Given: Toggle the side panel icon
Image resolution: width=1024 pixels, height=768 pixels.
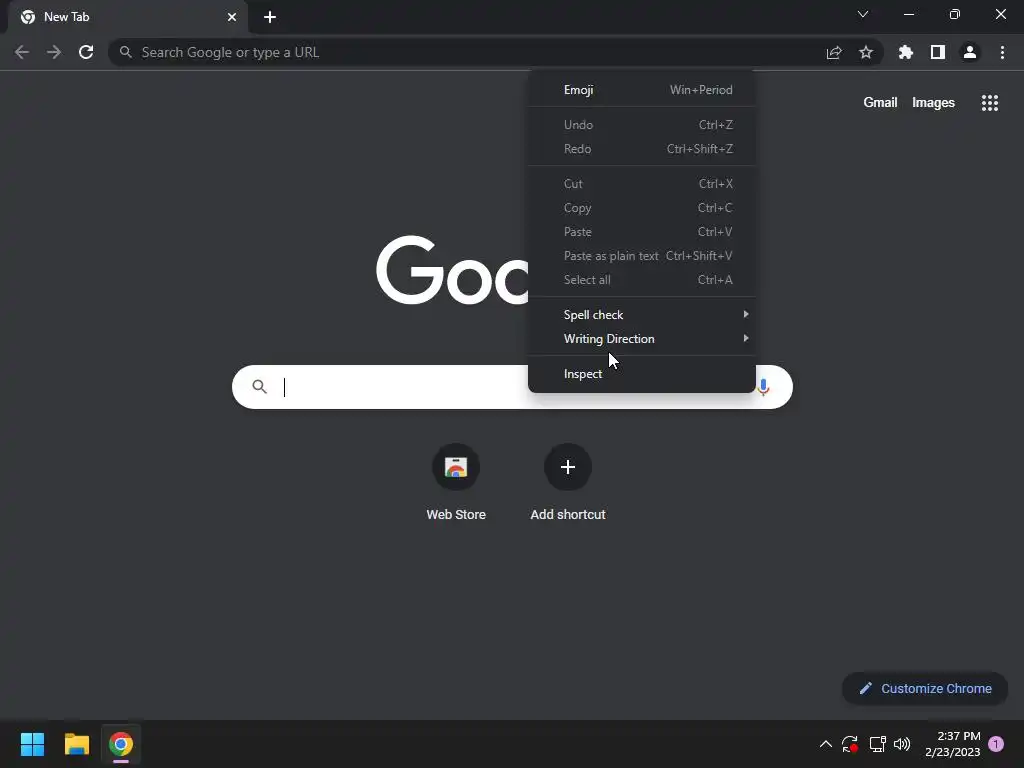Looking at the screenshot, I should click(938, 52).
